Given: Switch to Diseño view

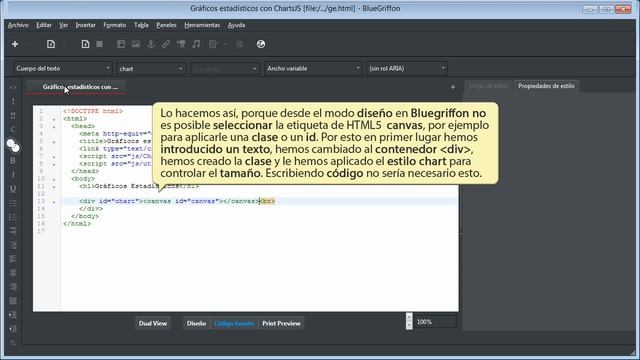Looking at the screenshot, I should [x=196, y=323].
